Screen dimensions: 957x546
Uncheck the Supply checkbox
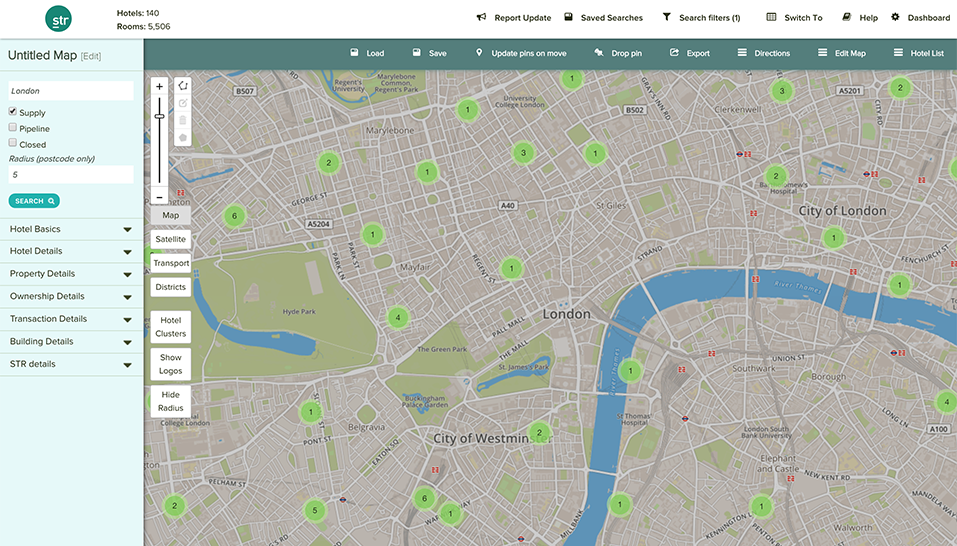click(13, 112)
